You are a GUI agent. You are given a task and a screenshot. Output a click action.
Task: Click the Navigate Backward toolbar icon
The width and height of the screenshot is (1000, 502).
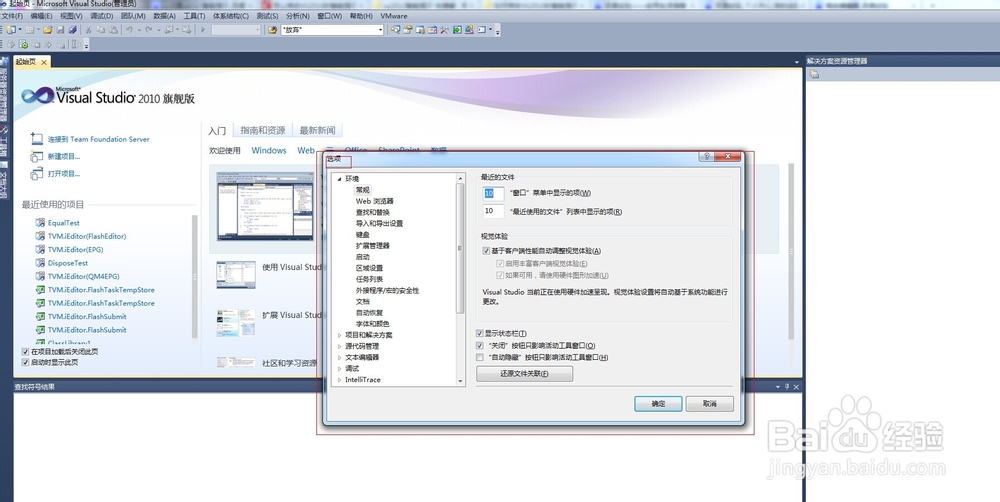coord(168,29)
